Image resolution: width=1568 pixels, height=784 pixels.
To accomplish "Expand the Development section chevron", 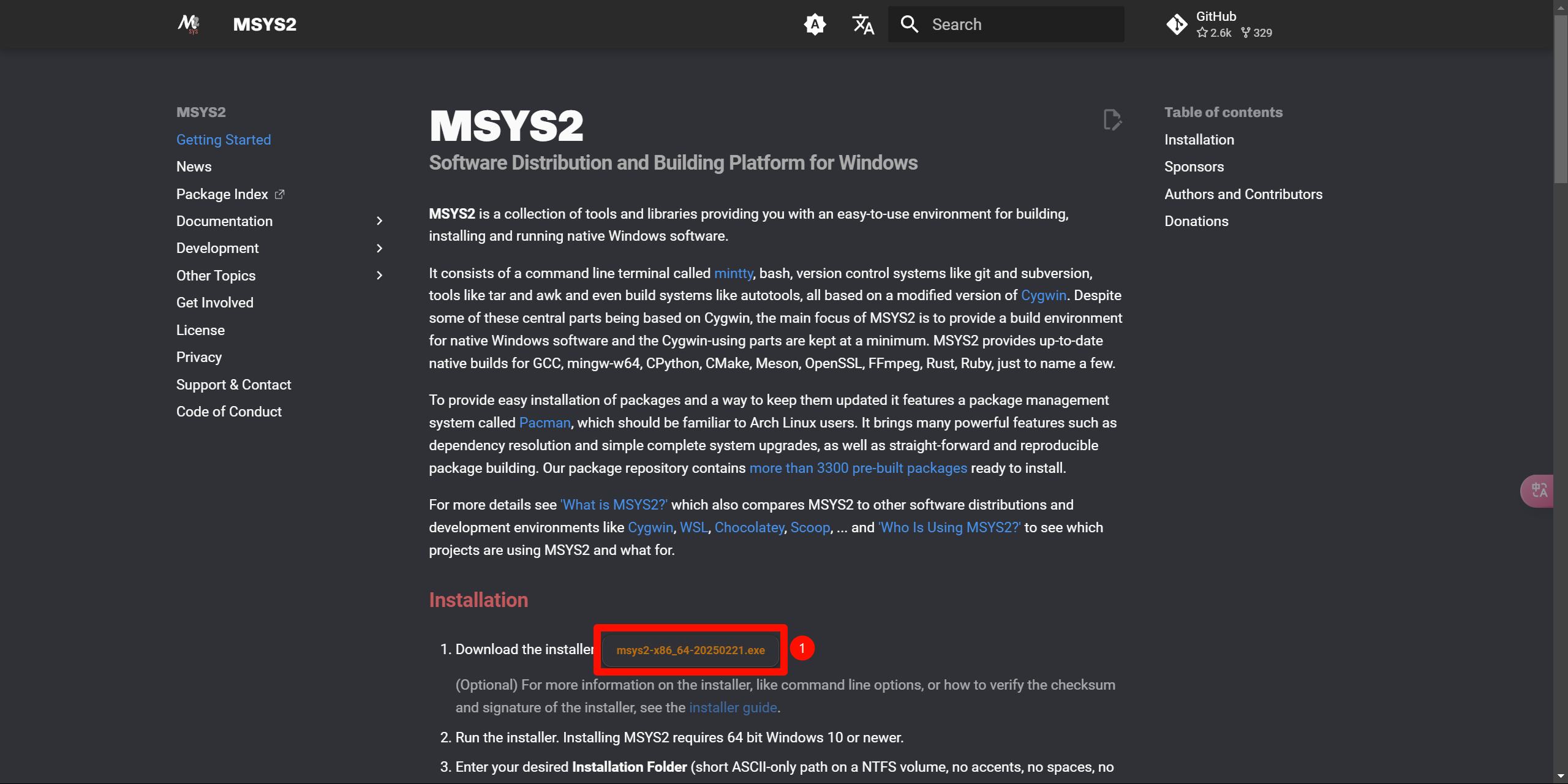I will coord(379,248).
